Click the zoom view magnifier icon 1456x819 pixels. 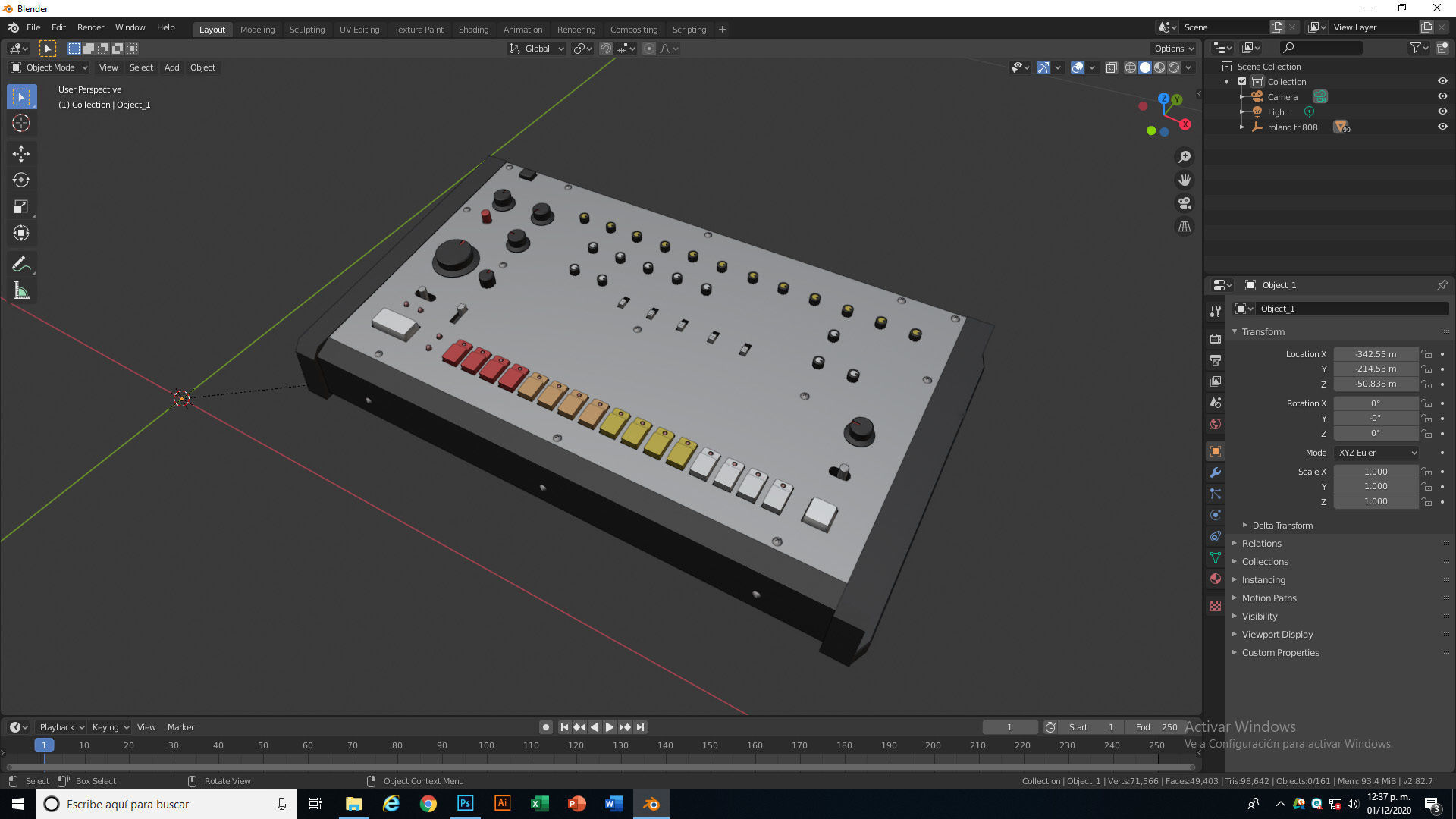(1185, 157)
